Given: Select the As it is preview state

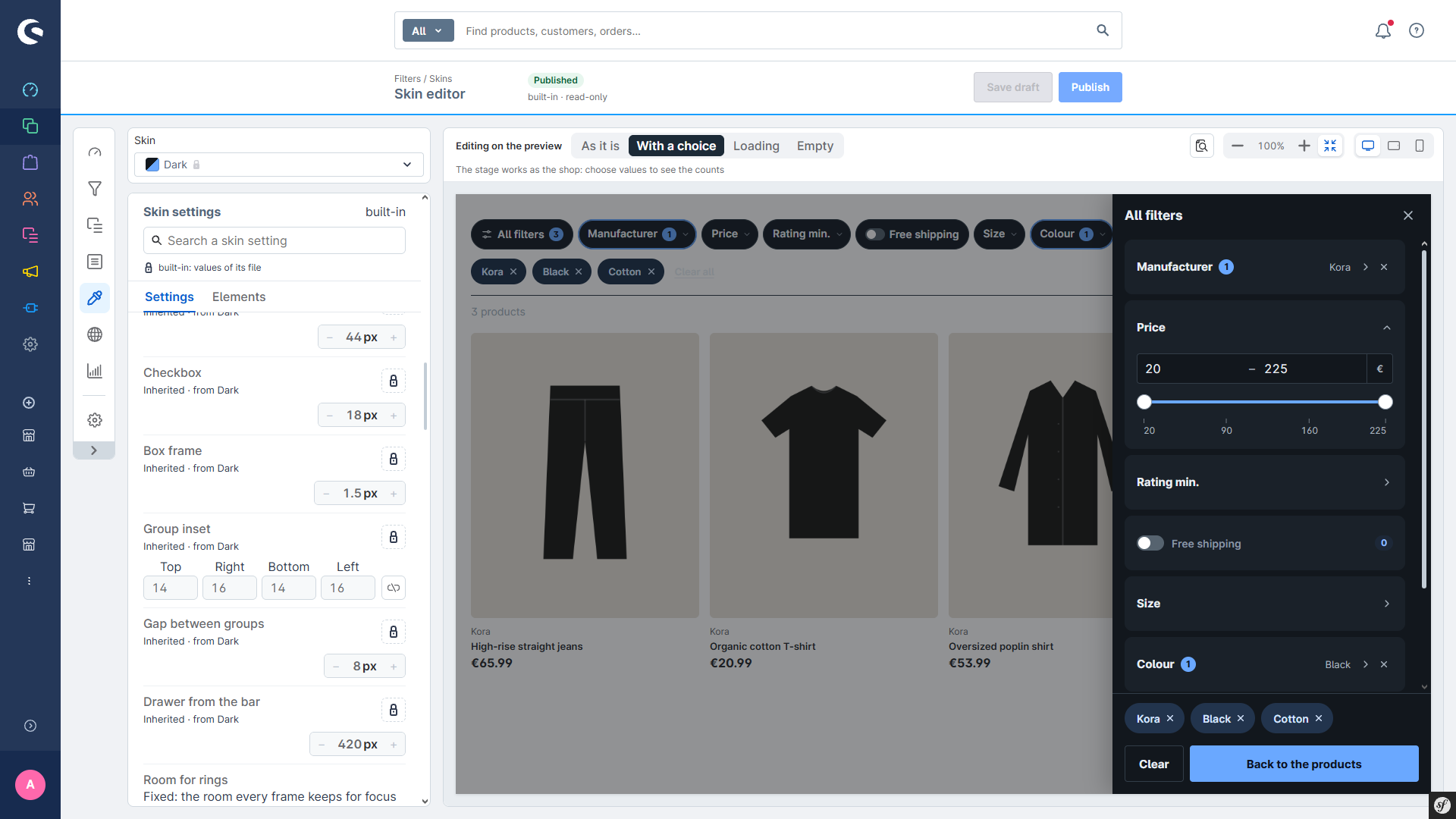Looking at the screenshot, I should (600, 146).
